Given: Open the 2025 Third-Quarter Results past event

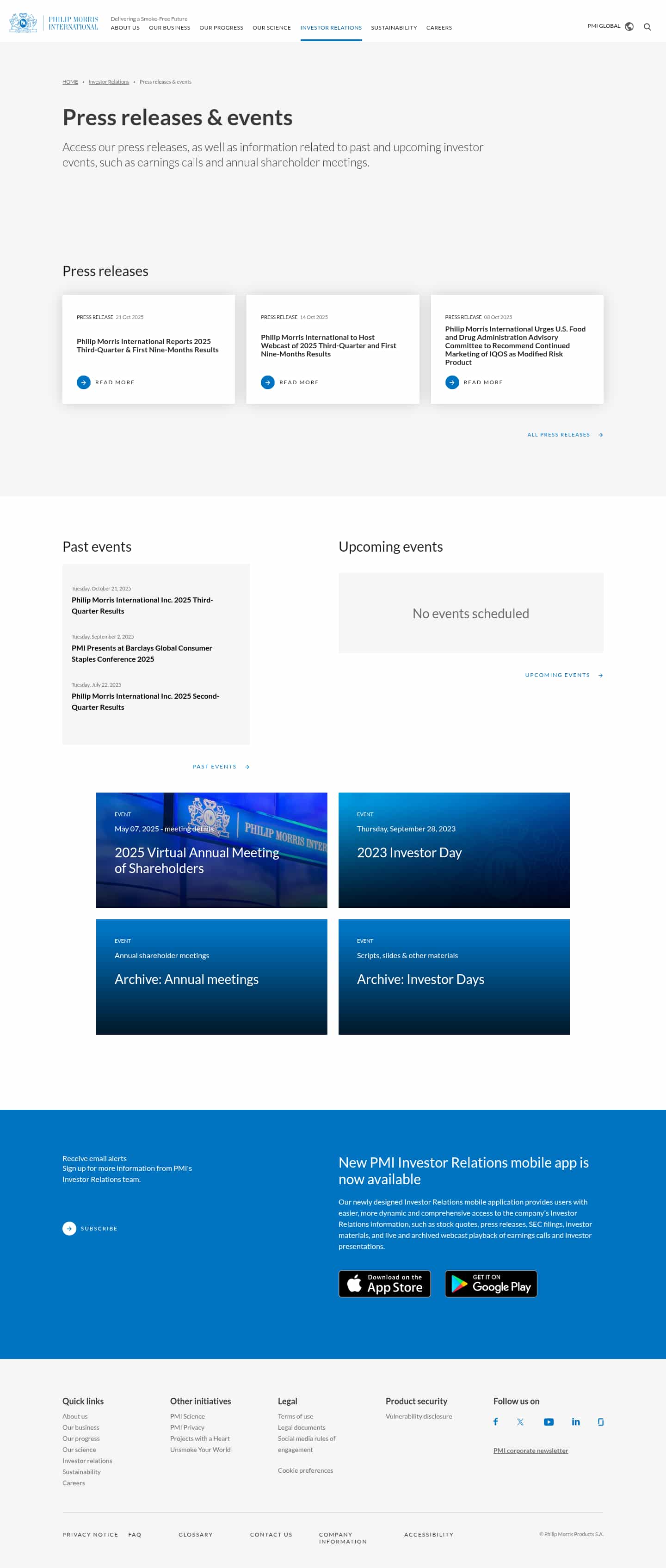Looking at the screenshot, I should click(x=142, y=606).
